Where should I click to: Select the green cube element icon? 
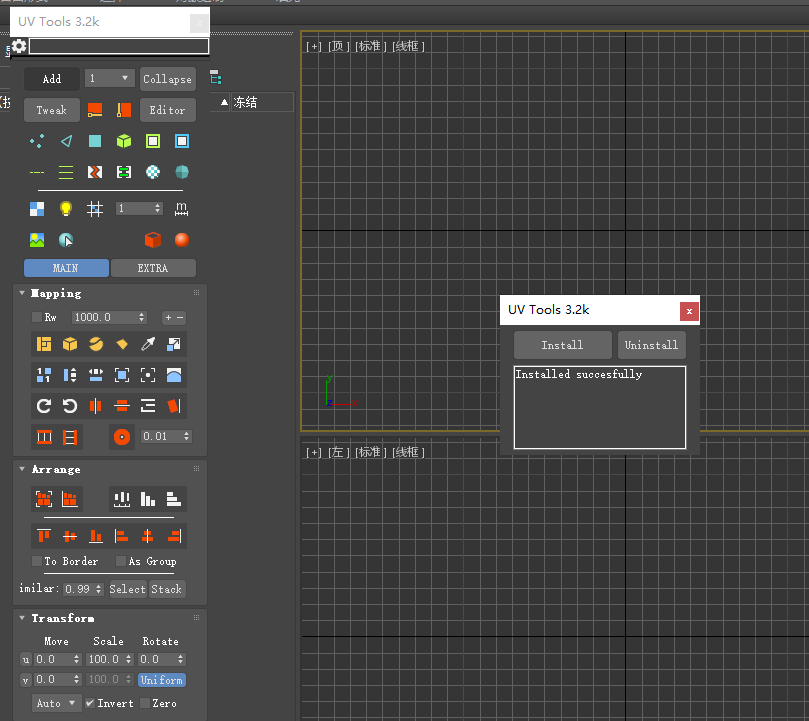124,141
